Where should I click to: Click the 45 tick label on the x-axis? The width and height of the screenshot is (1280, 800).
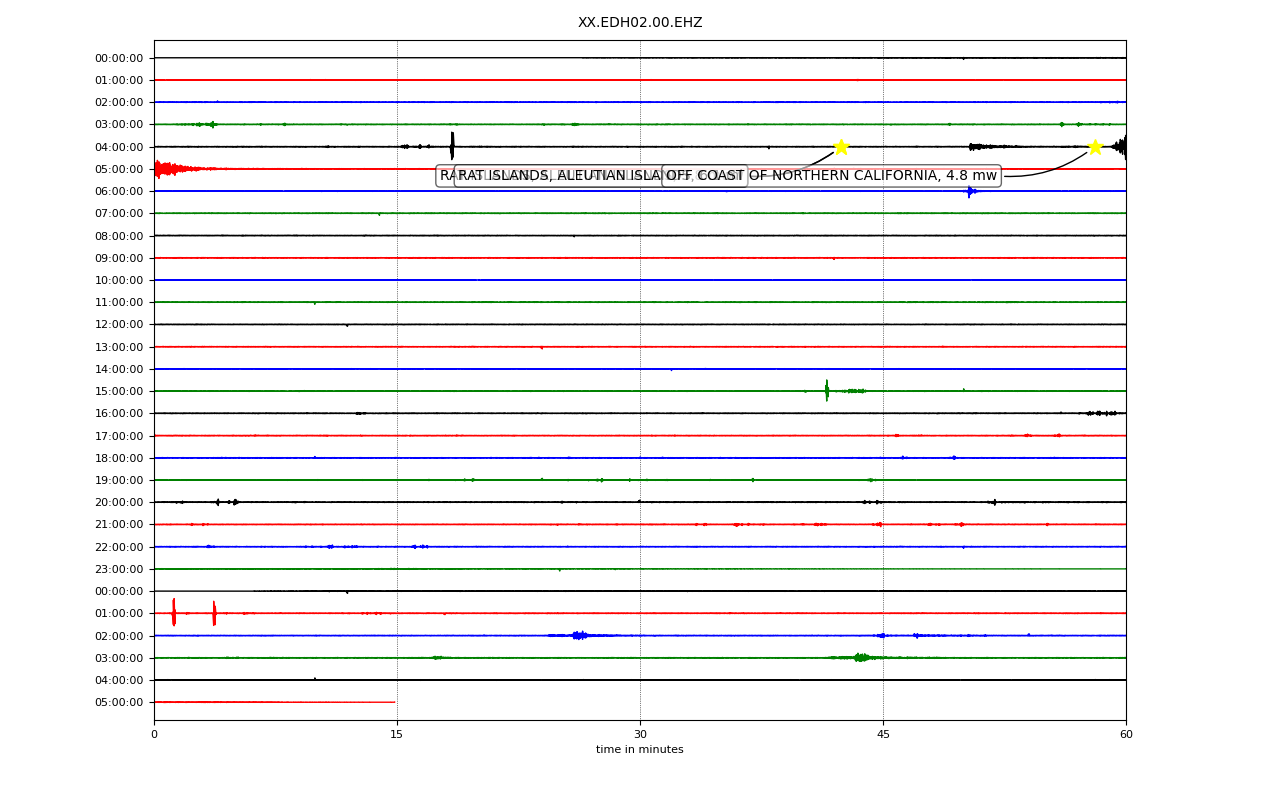coord(883,735)
